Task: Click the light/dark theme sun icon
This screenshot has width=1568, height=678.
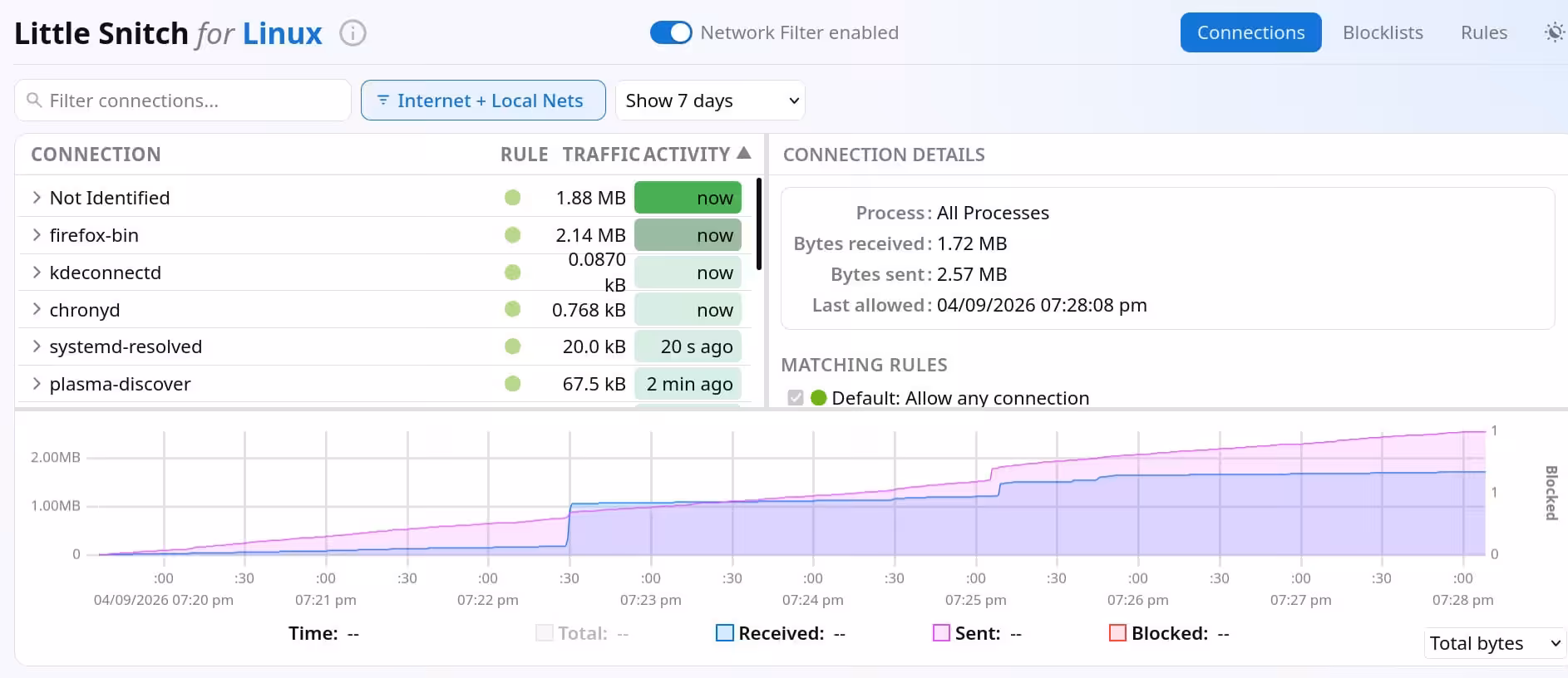Action: coord(1553,32)
